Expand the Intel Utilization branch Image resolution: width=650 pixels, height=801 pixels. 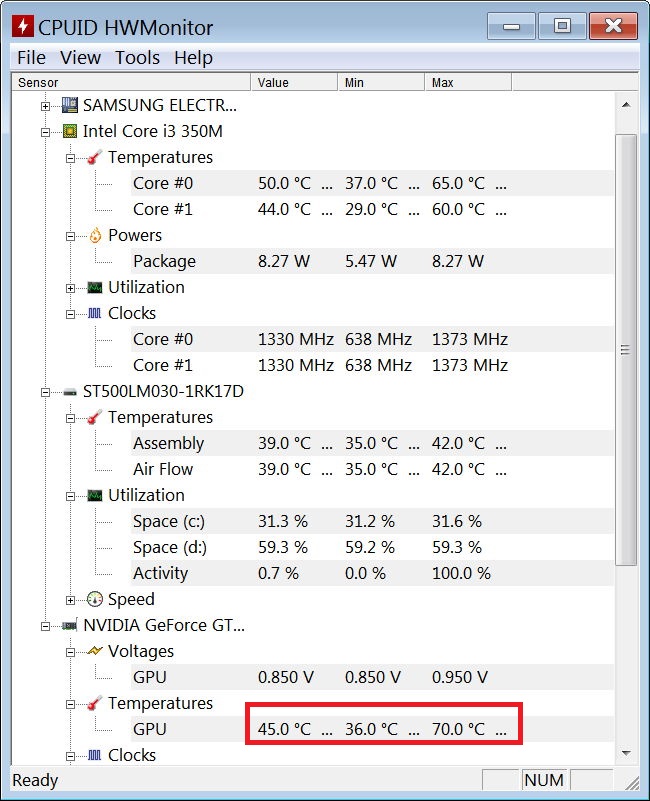click(x=71, y=288)
